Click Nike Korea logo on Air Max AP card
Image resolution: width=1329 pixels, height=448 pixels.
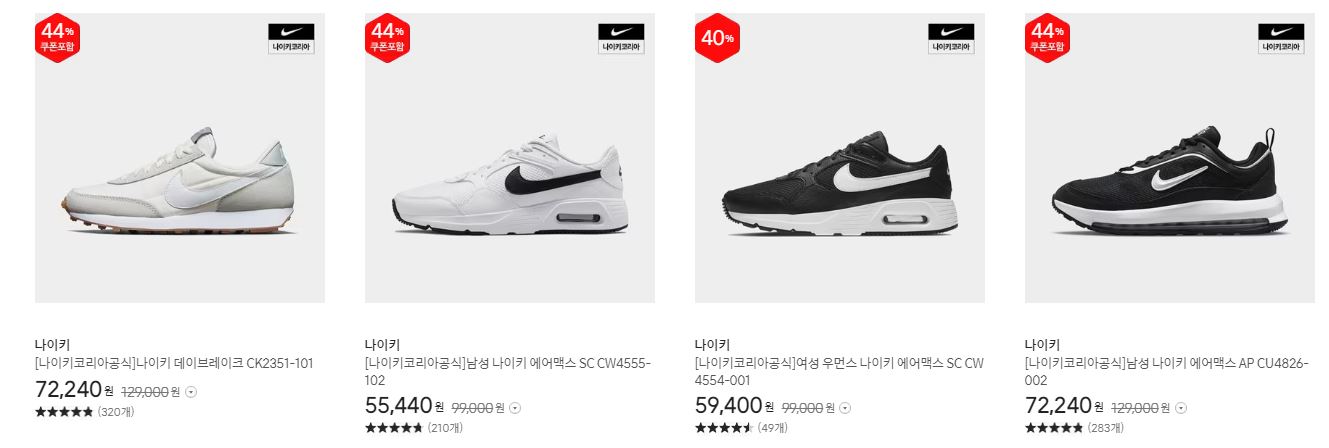[1281, 39]
